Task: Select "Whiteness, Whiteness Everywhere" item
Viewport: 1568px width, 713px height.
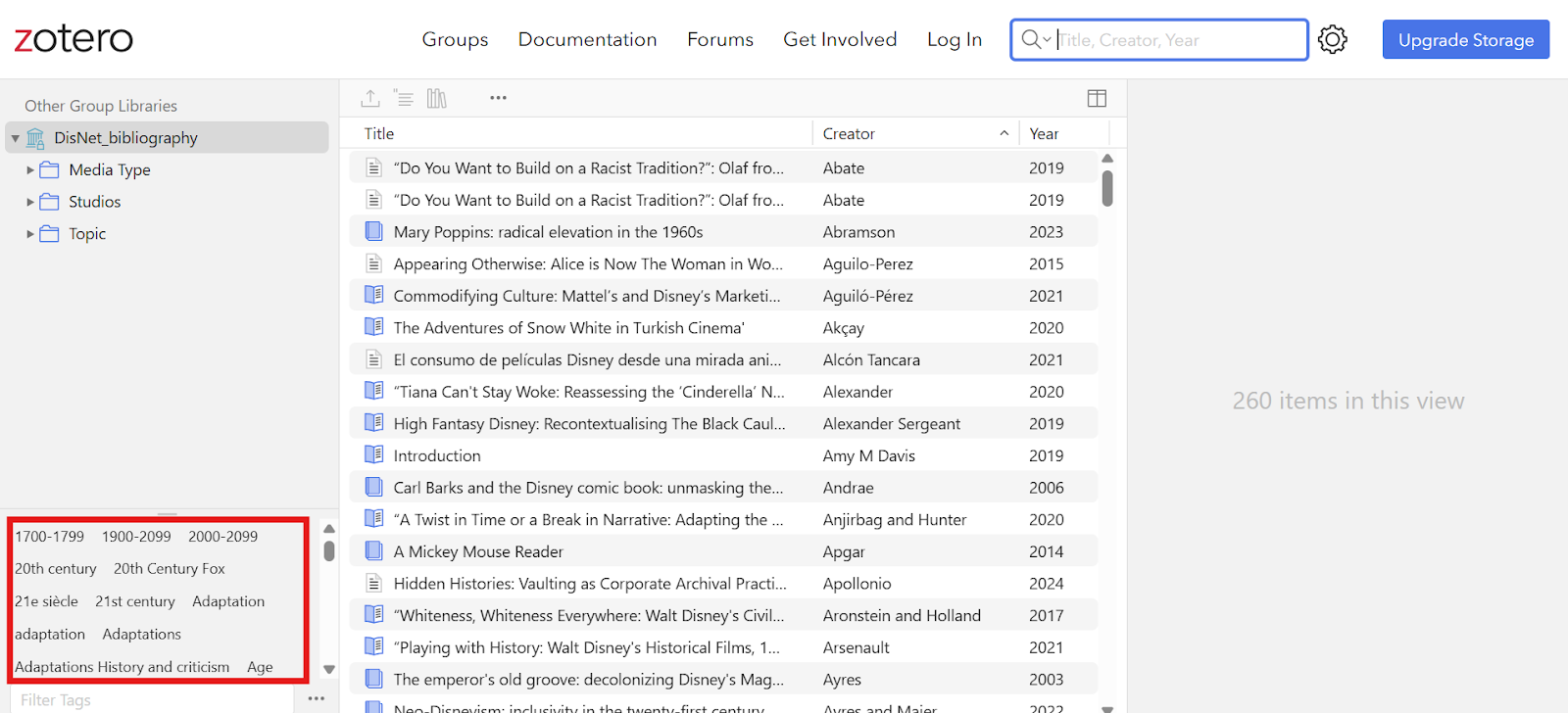Action: pos(723,616)
